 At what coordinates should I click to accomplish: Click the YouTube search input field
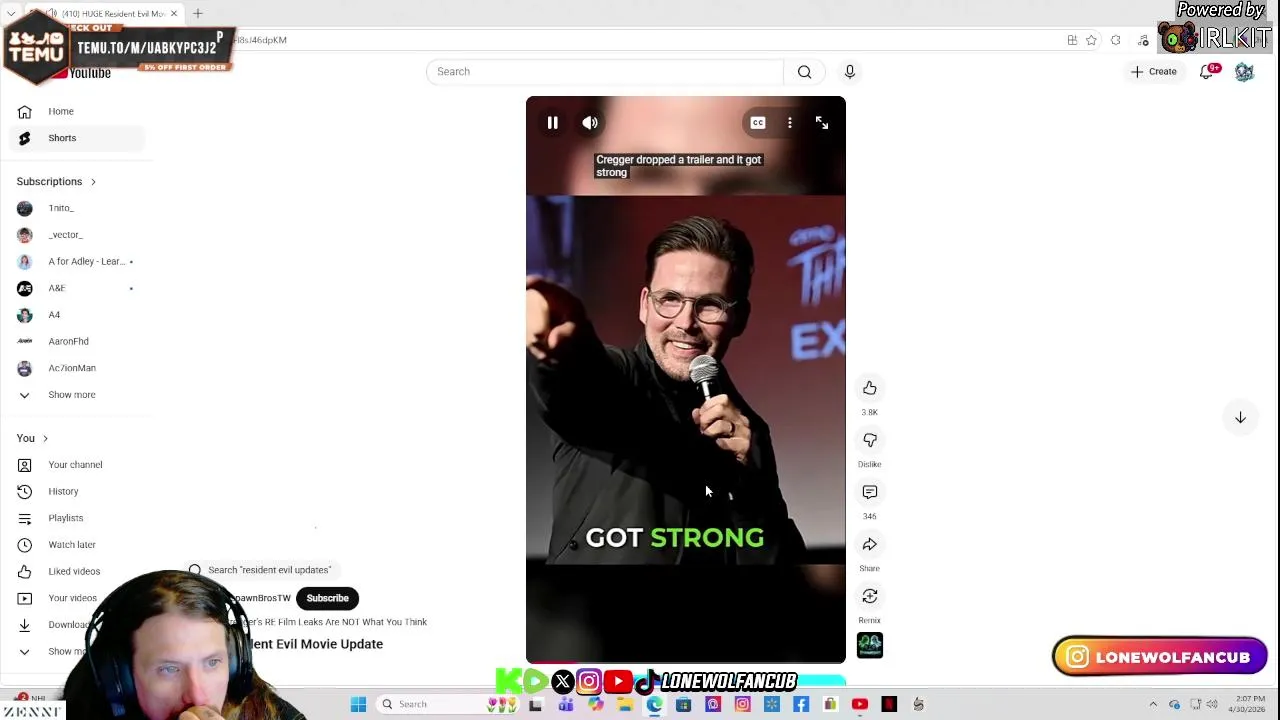[605, 72]
